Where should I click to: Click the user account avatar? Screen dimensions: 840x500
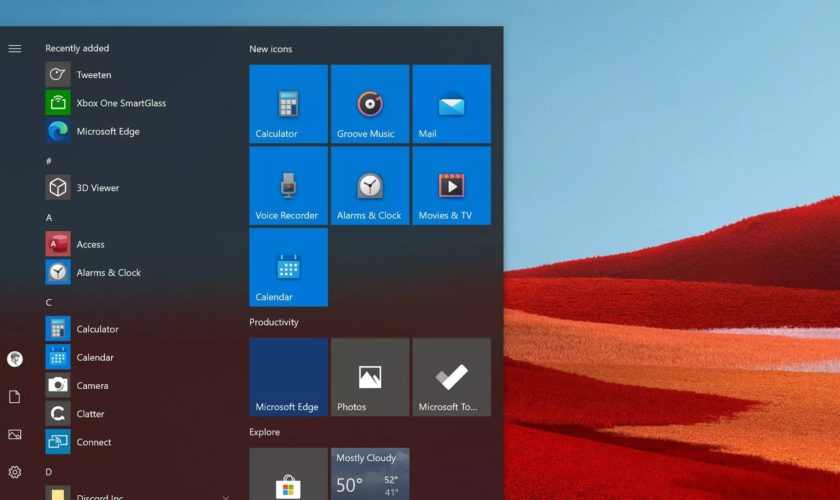(x=15, y=359)
